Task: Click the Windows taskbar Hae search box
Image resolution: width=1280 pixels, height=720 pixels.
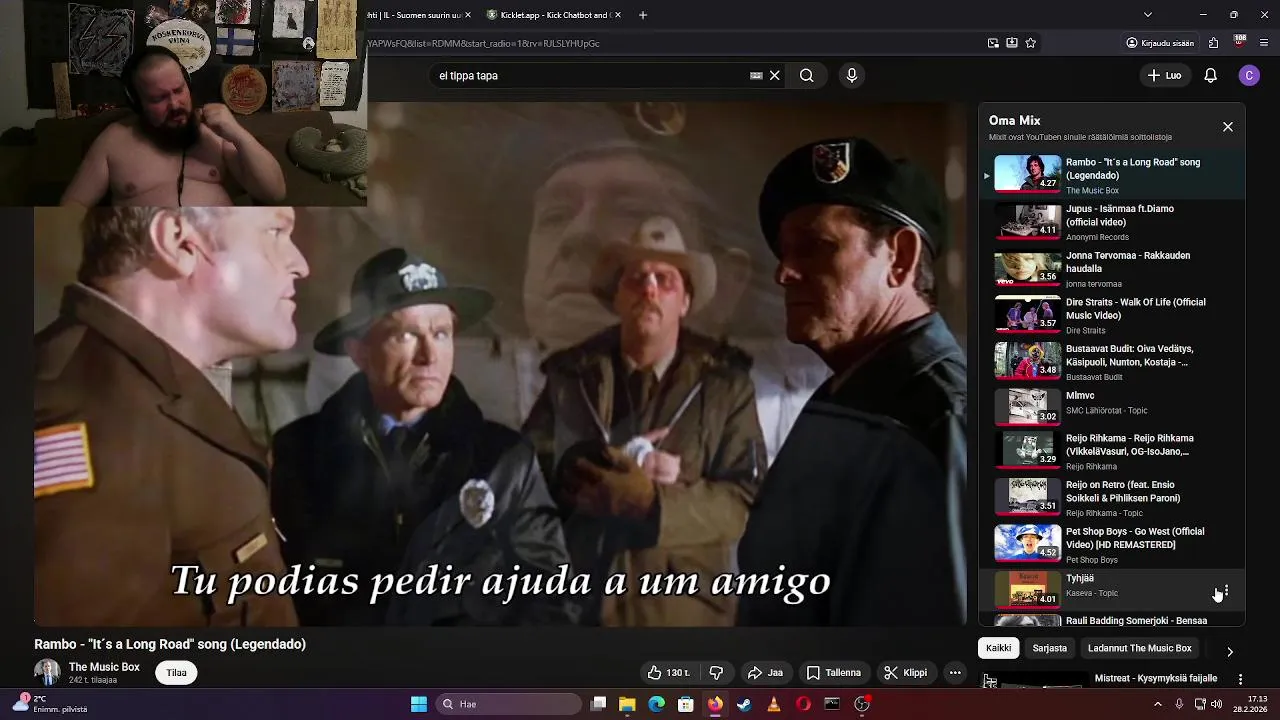Action: [x=510, y=704]
